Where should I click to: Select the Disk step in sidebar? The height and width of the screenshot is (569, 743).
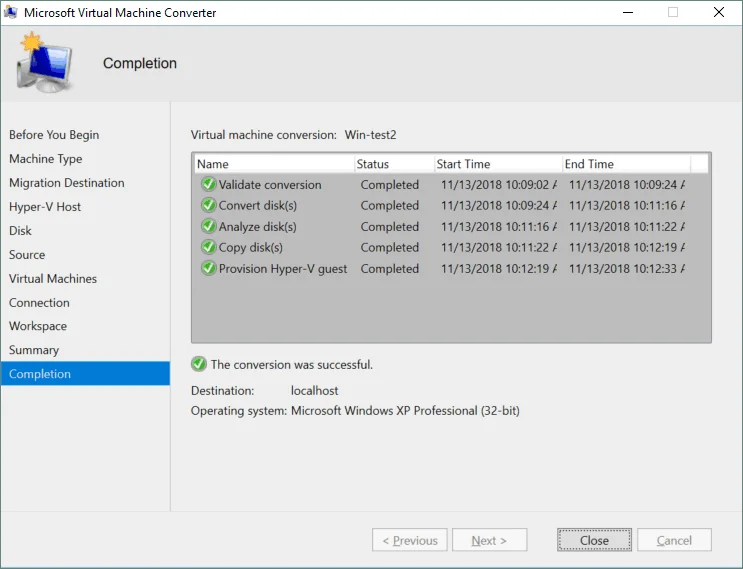[20, 231]
